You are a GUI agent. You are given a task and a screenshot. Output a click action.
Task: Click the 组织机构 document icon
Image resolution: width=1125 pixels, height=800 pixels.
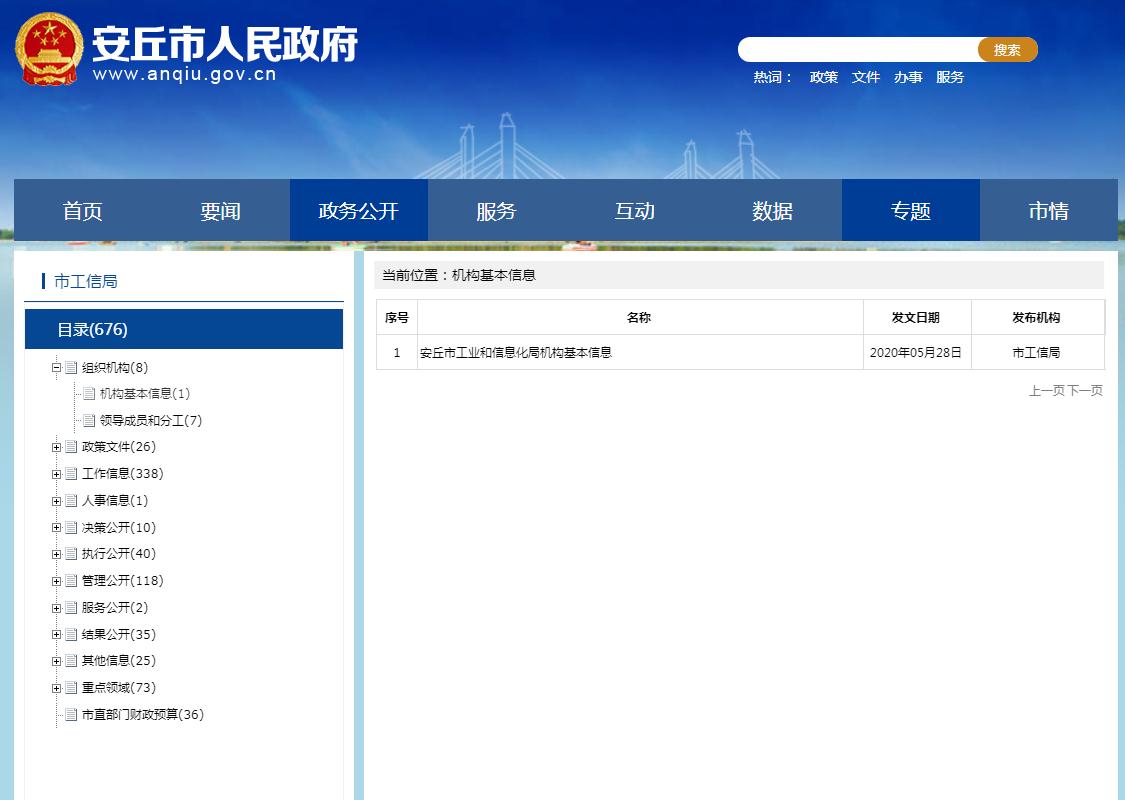point(71,368)
